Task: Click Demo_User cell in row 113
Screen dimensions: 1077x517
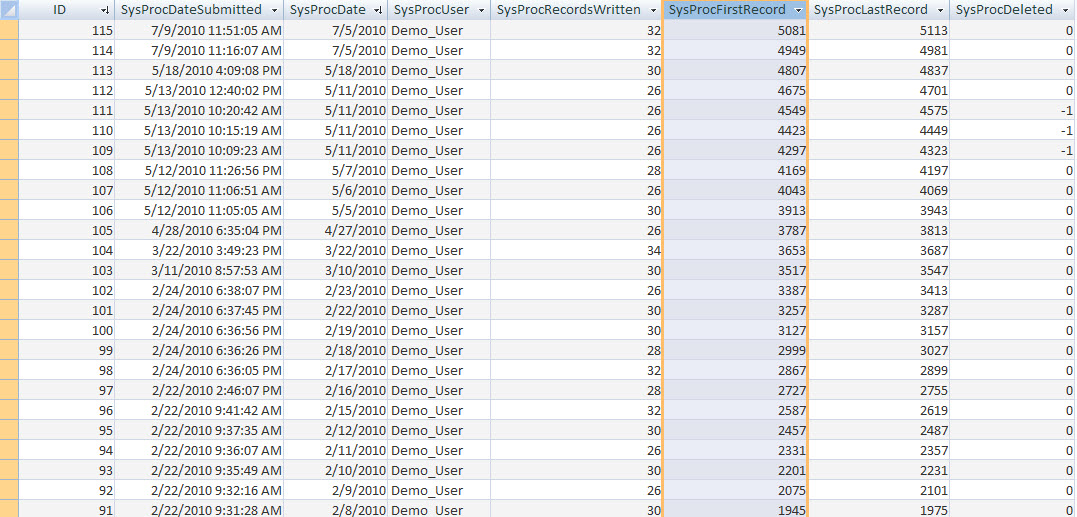Action: [439, 70]
